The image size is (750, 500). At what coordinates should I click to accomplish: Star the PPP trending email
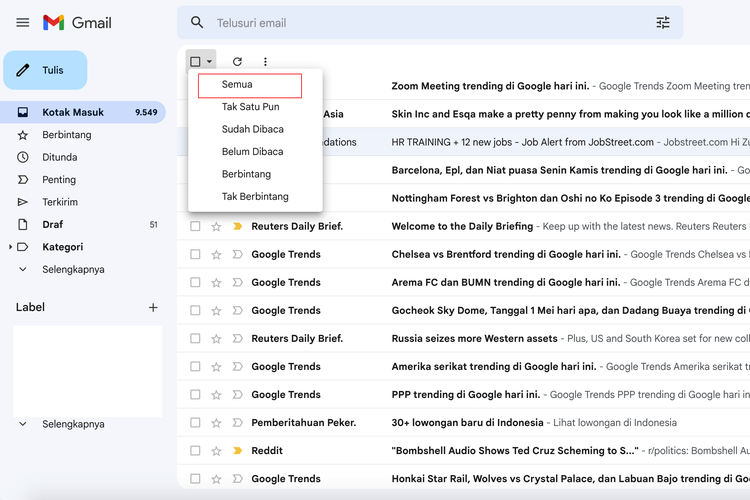click(x=216, y=395)
